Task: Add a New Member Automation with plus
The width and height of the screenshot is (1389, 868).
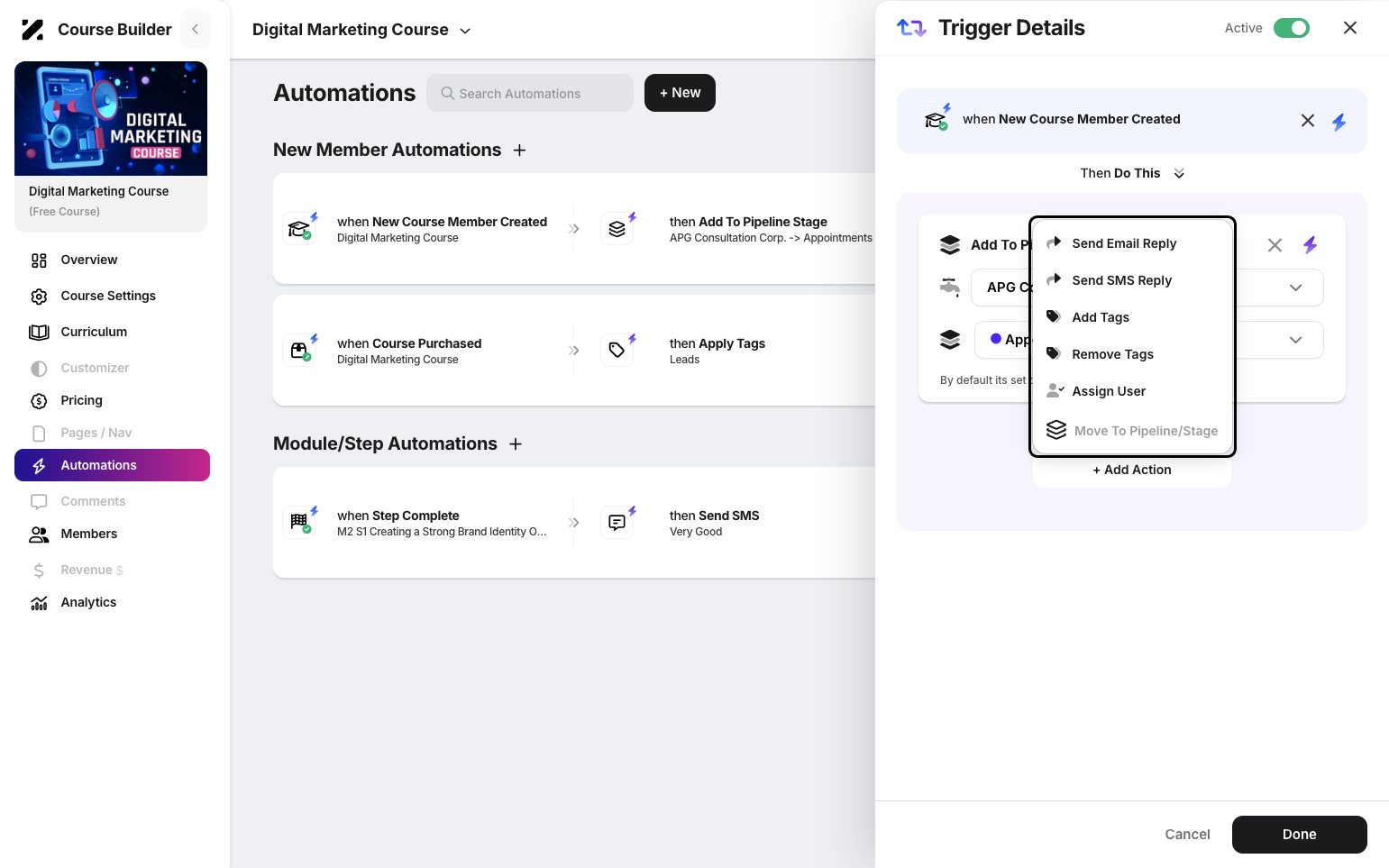Action: pos(519,151)
